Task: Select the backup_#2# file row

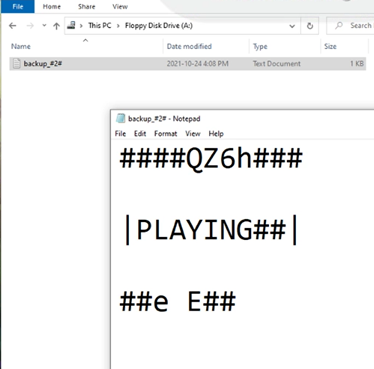Action: [188, 64]
